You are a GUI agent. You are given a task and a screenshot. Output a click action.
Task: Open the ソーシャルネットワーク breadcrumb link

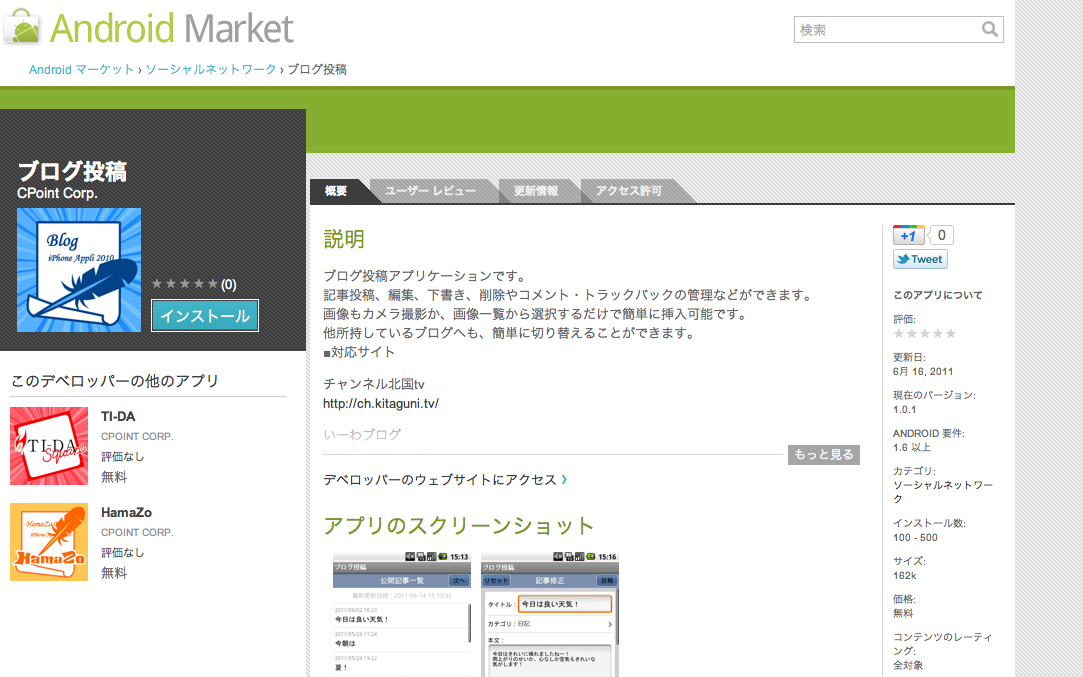(211, 69)
